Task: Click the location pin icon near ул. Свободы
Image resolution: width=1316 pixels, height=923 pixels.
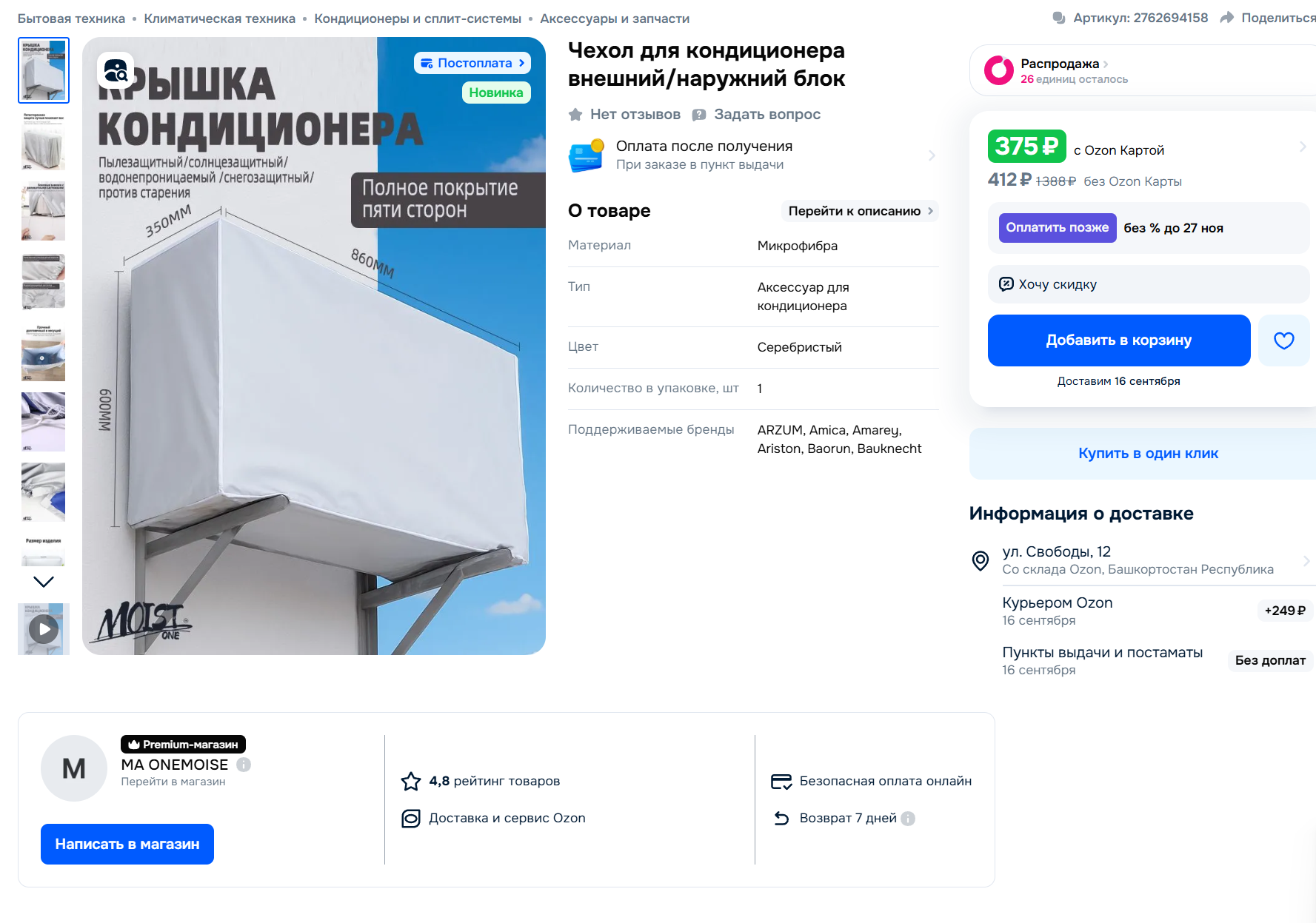Action: point(980,560)
